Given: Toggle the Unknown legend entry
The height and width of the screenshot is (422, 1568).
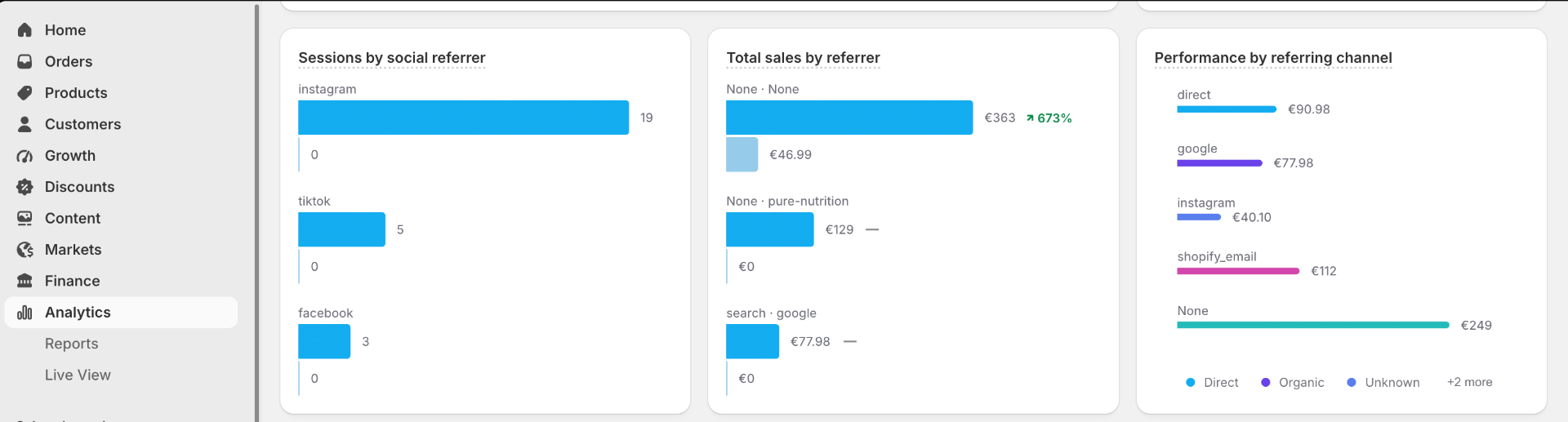Looking at the screenshot, I should 1383,383.
